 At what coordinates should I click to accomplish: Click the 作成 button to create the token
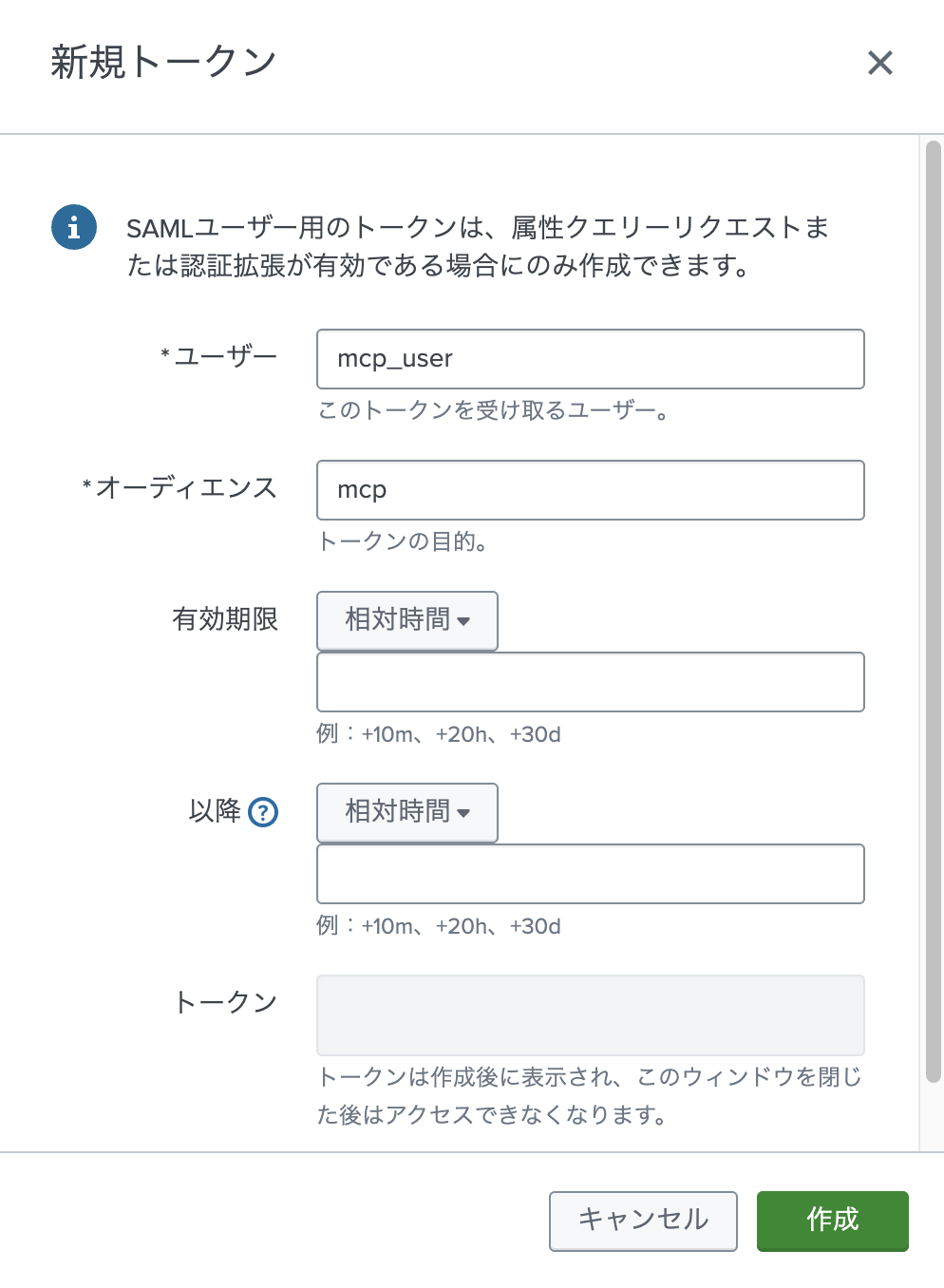pyautogui.click(x=832, y=1222)
